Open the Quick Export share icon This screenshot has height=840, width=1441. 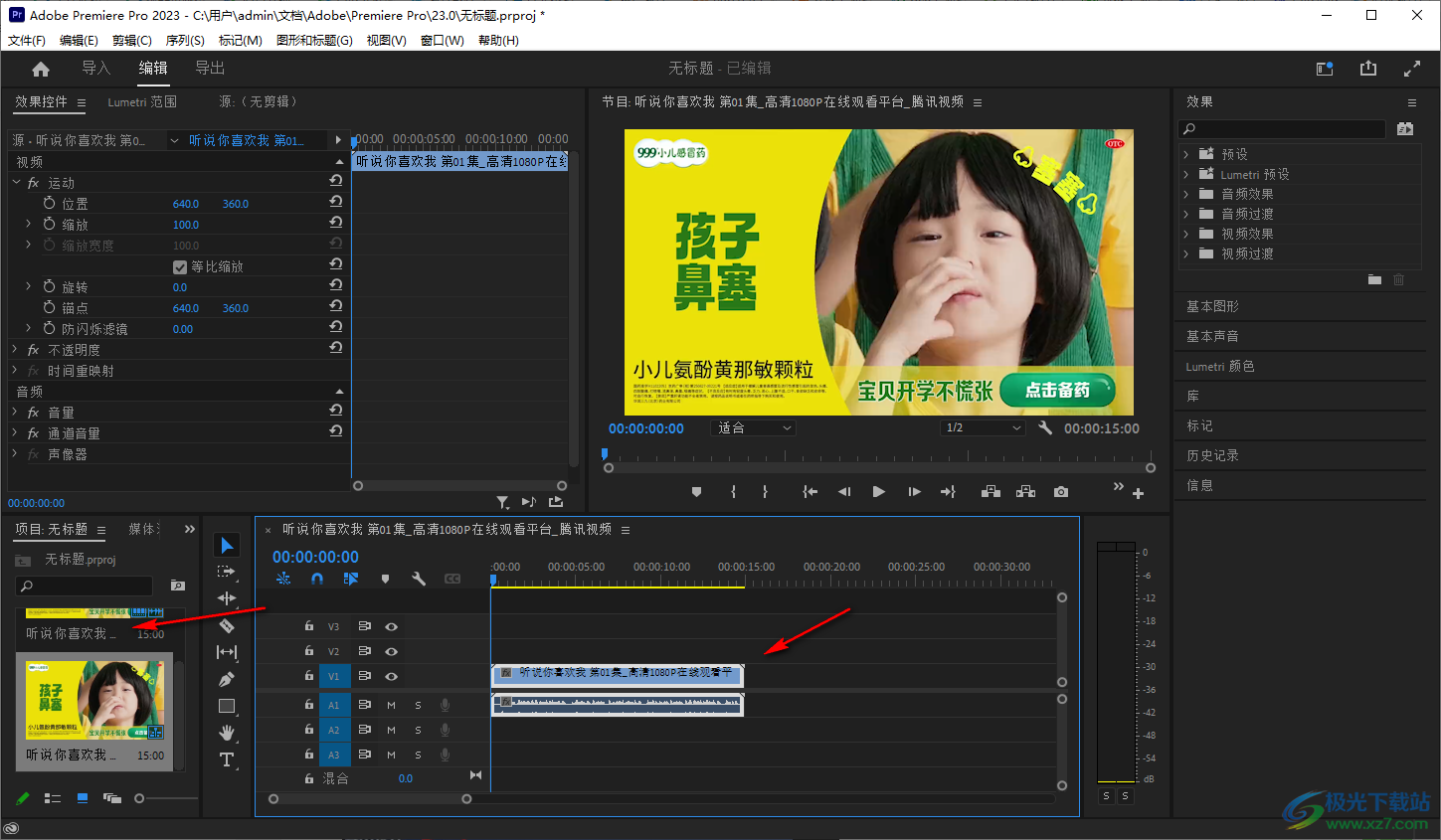point(1368,68)
